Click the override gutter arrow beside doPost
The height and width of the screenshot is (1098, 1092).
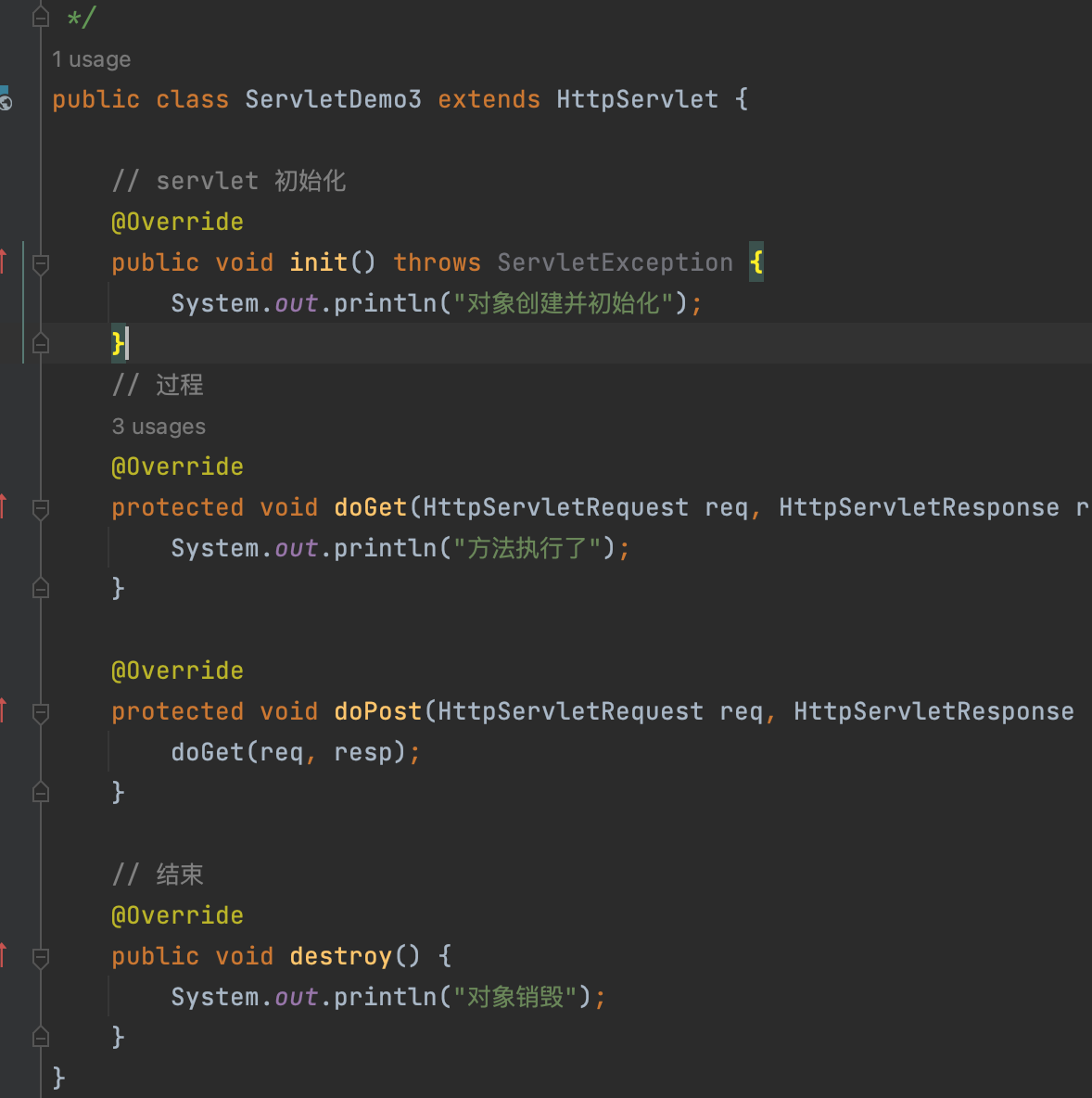click(x=4, y=710)
